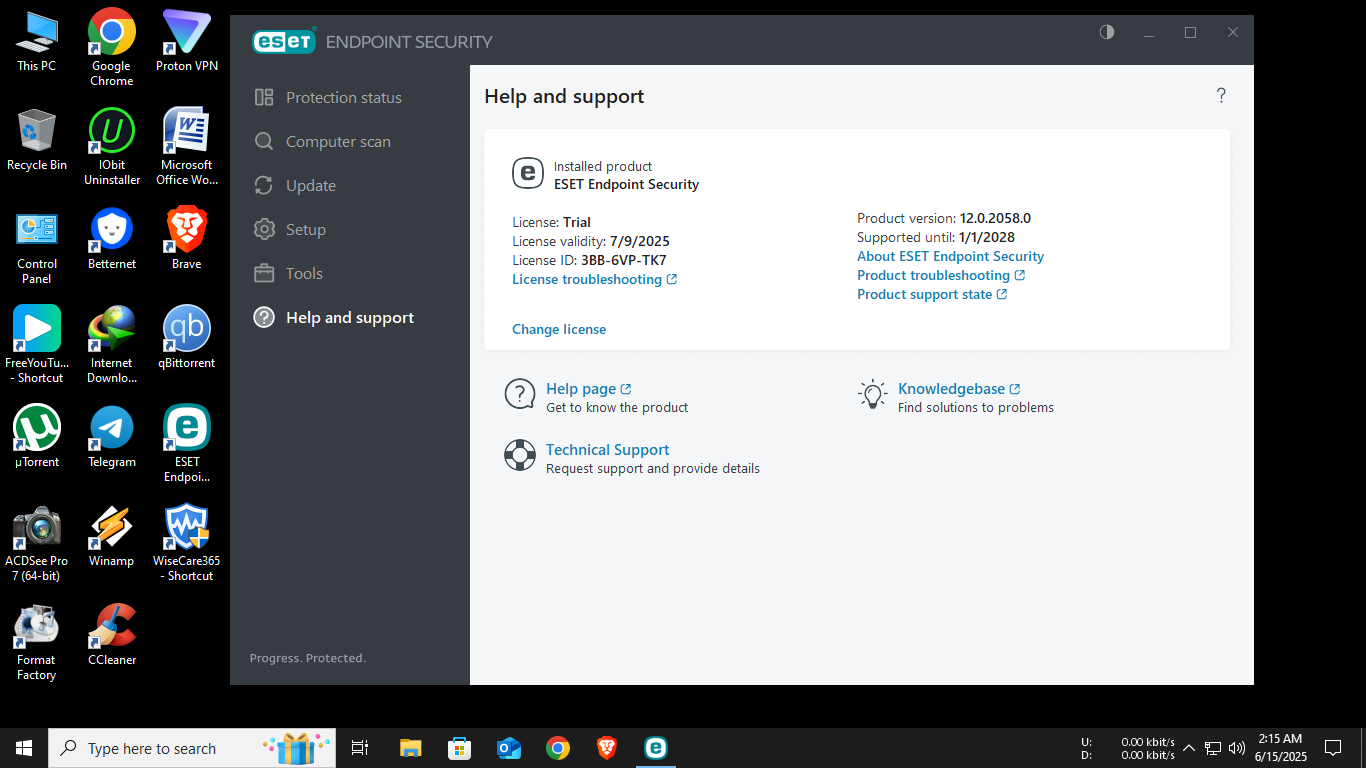The height and width of the screenshot is (768, 1366).
Task: Select Internet Download Manager desktop icon
Action: 112,345
